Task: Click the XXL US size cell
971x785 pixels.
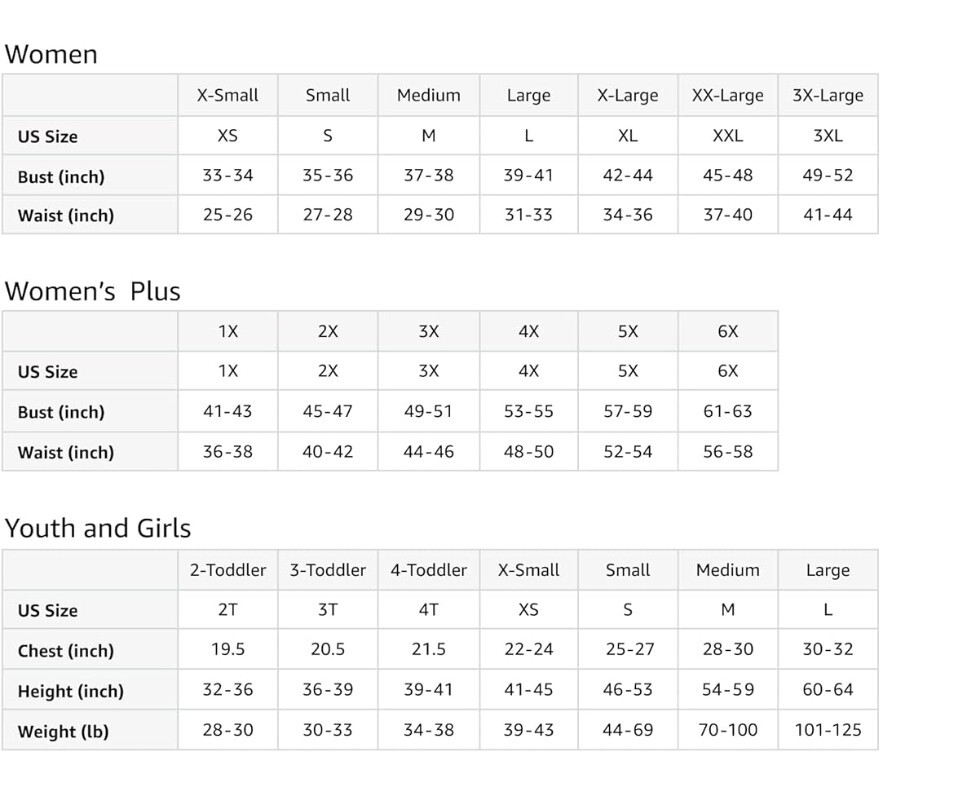Action: click(x=727, y=136)
